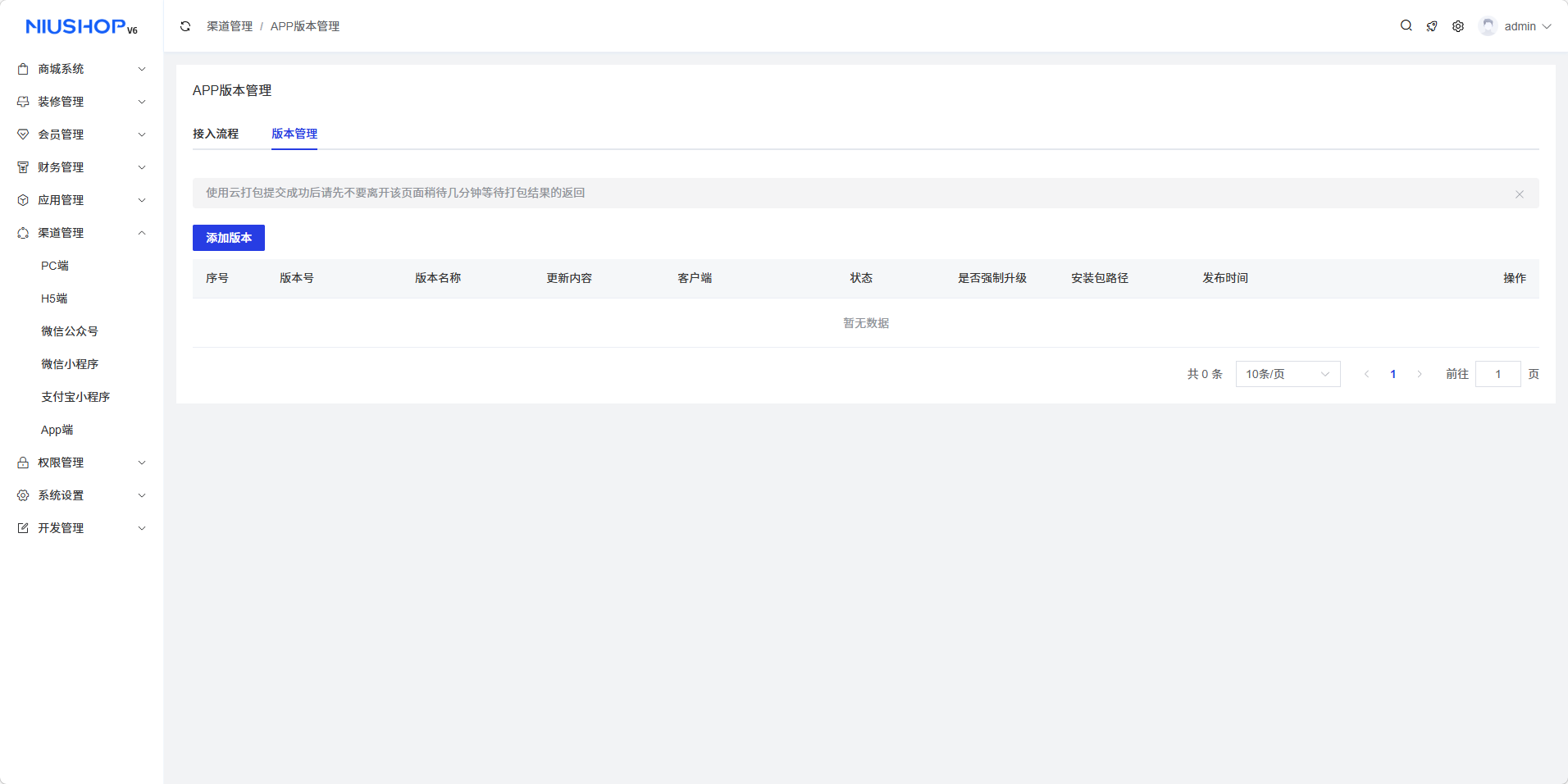Click the go-to page number input field
Image resolution: width=1568 pixels, height=784 pixels.
pos(1497,374)
